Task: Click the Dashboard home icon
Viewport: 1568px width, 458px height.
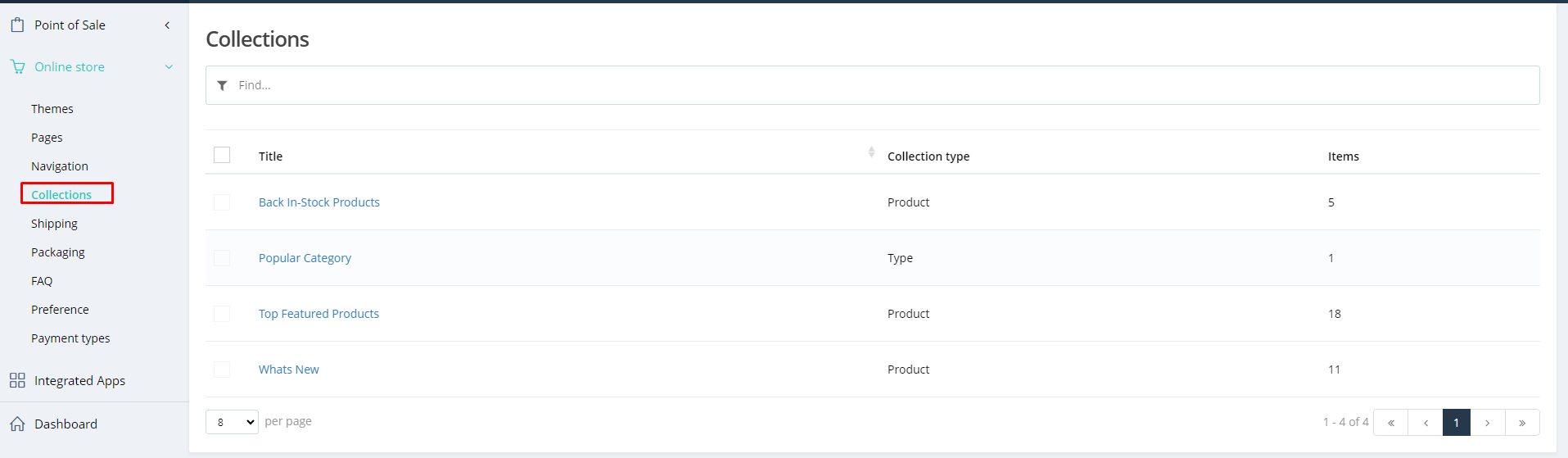Action: coord(17,424)
